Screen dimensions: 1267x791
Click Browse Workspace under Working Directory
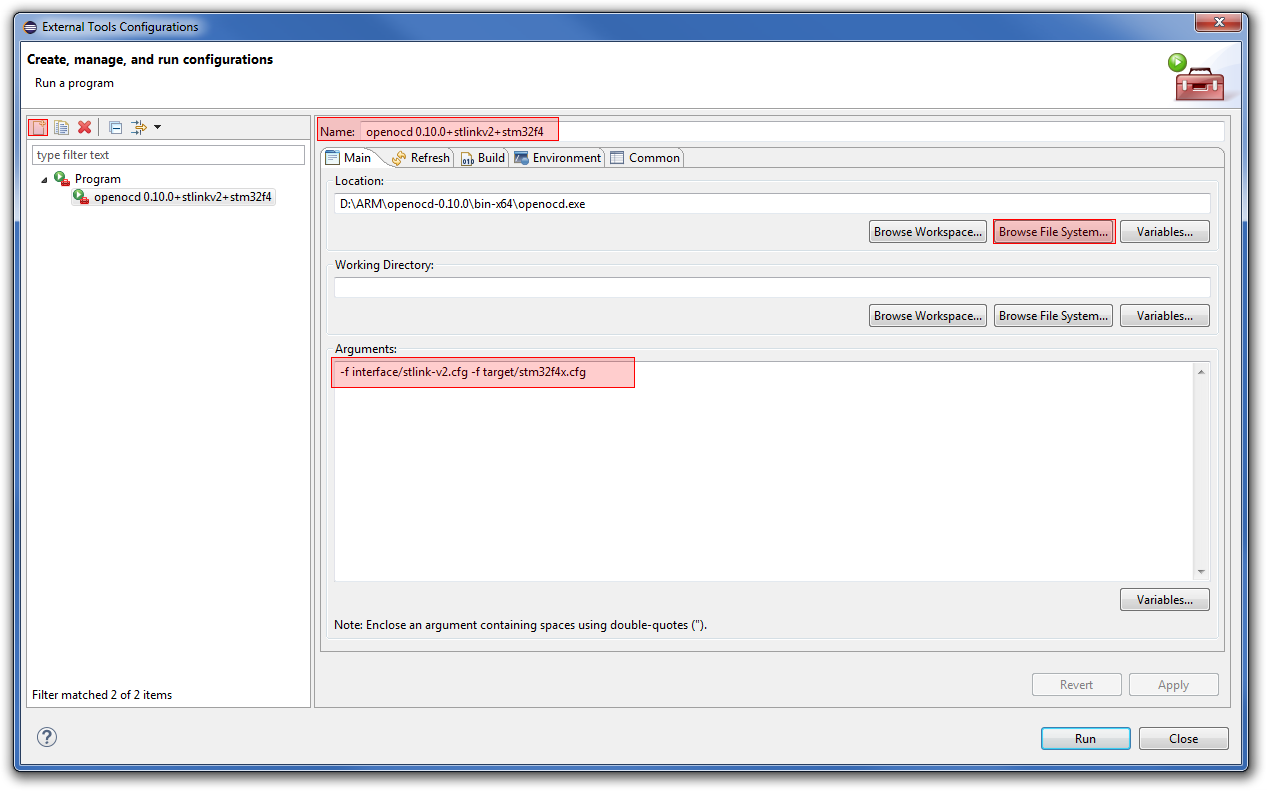[x=928, y=316]
